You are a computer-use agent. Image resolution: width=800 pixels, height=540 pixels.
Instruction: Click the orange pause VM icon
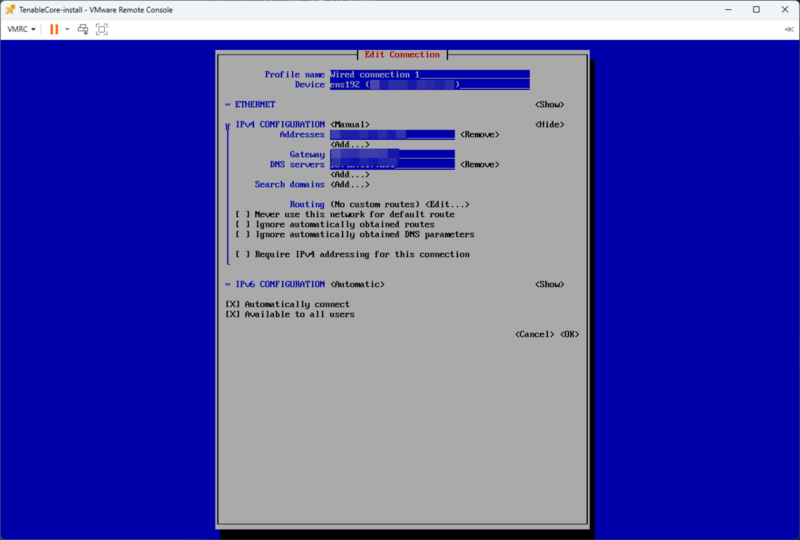pyautogui.click(x=54, y=29)
